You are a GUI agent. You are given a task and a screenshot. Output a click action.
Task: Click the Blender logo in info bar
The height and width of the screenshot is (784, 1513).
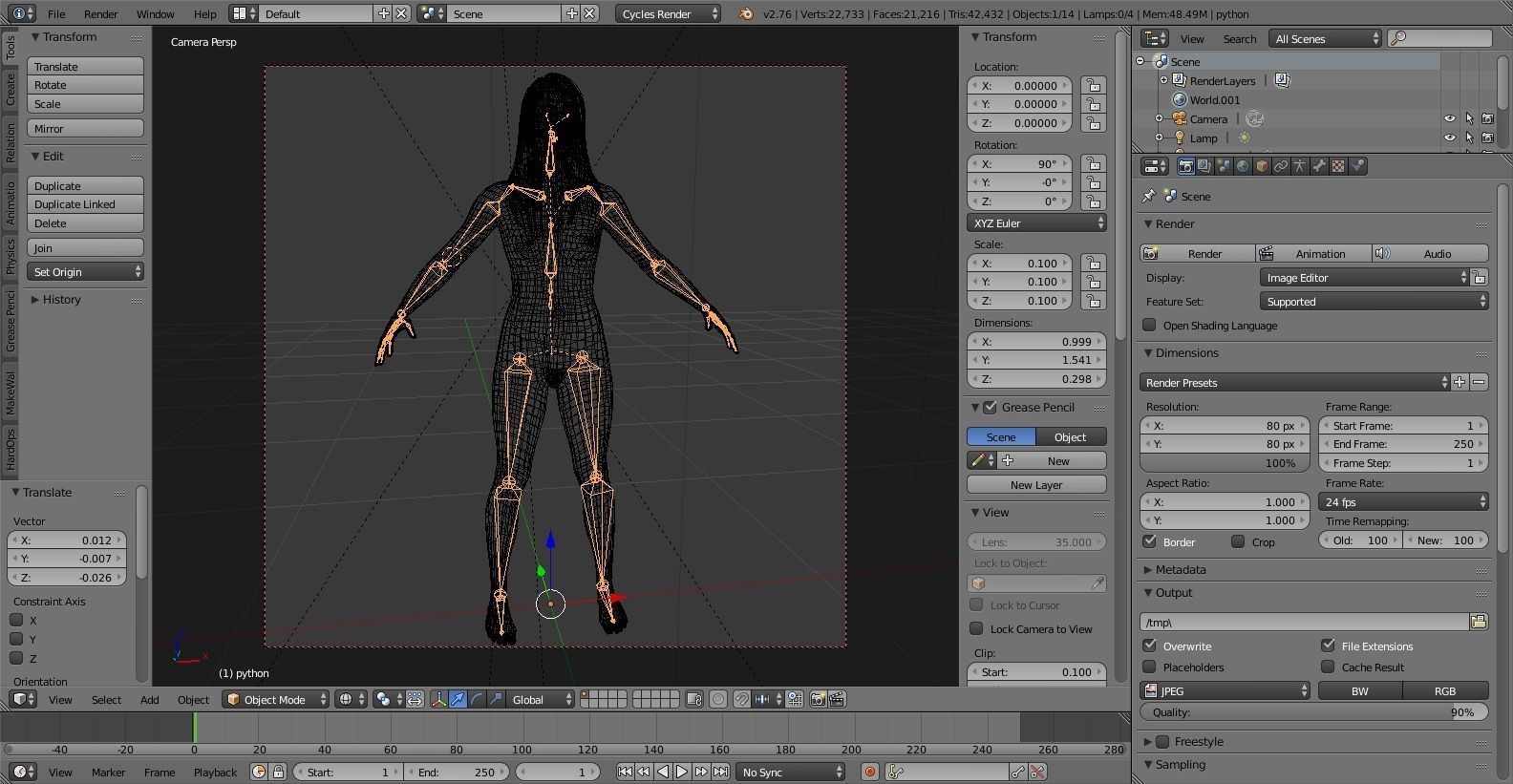click(x=746, y=13)
